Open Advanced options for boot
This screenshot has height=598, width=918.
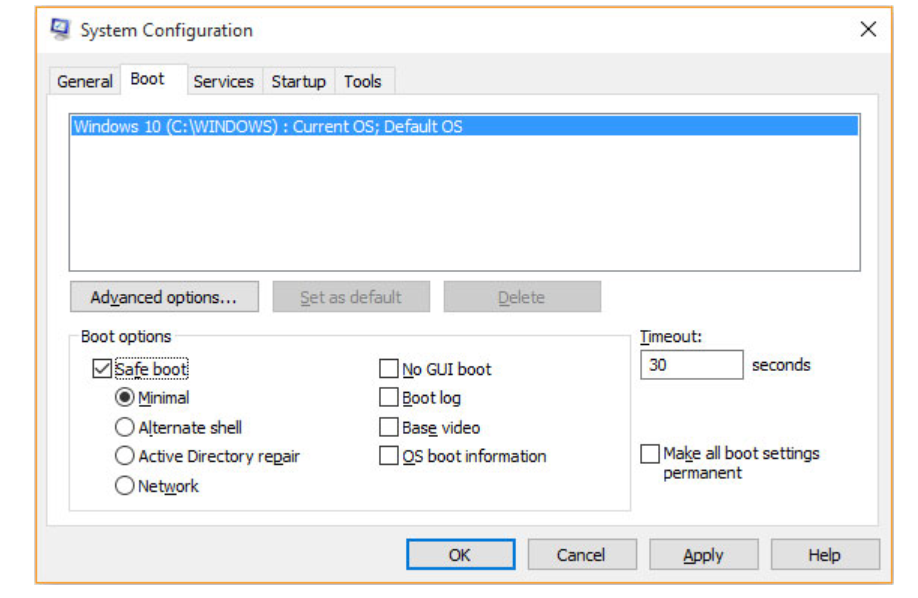[164, 297]
